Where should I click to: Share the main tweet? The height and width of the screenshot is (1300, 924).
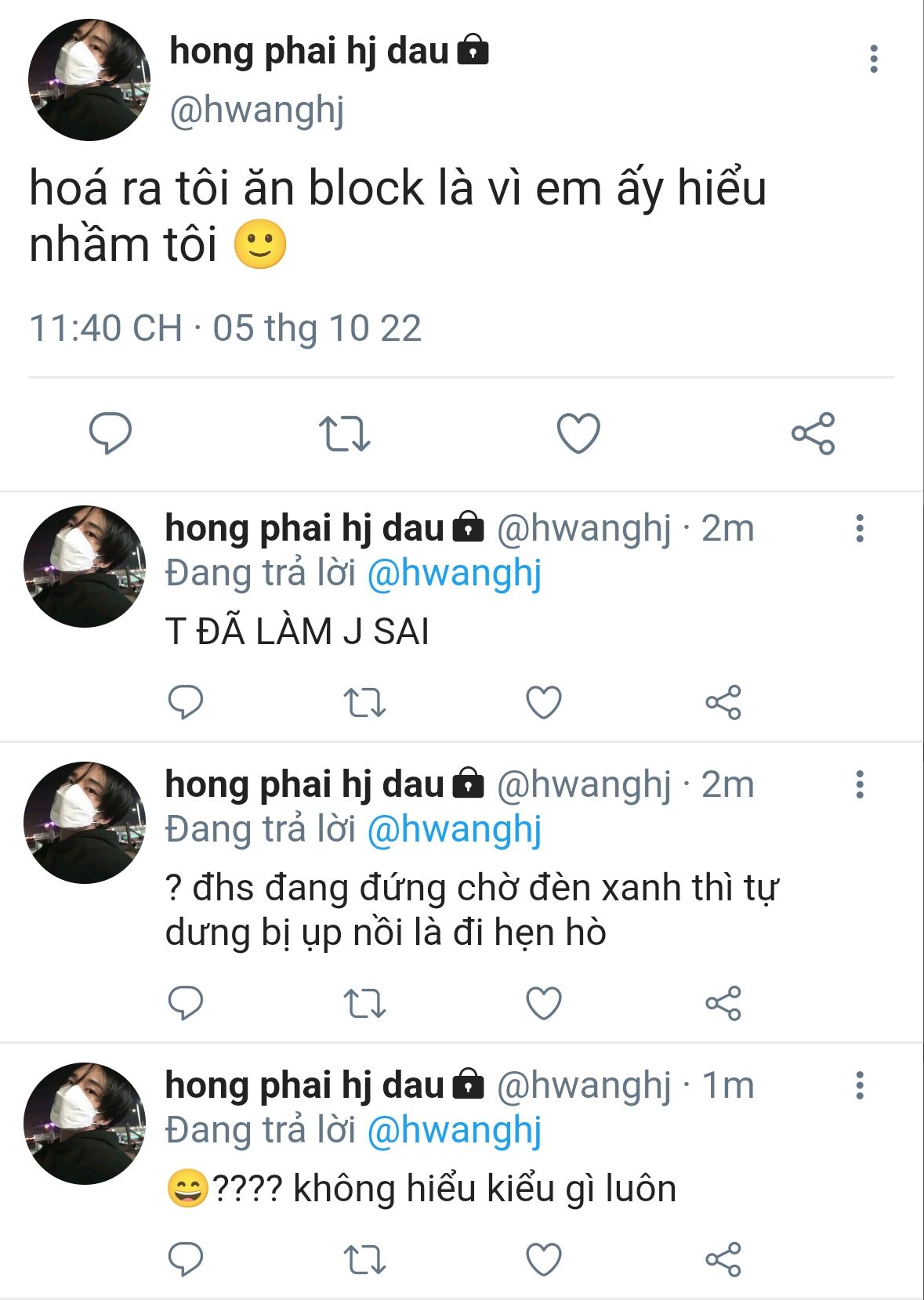pyautogui.click(x=813, y=433)
